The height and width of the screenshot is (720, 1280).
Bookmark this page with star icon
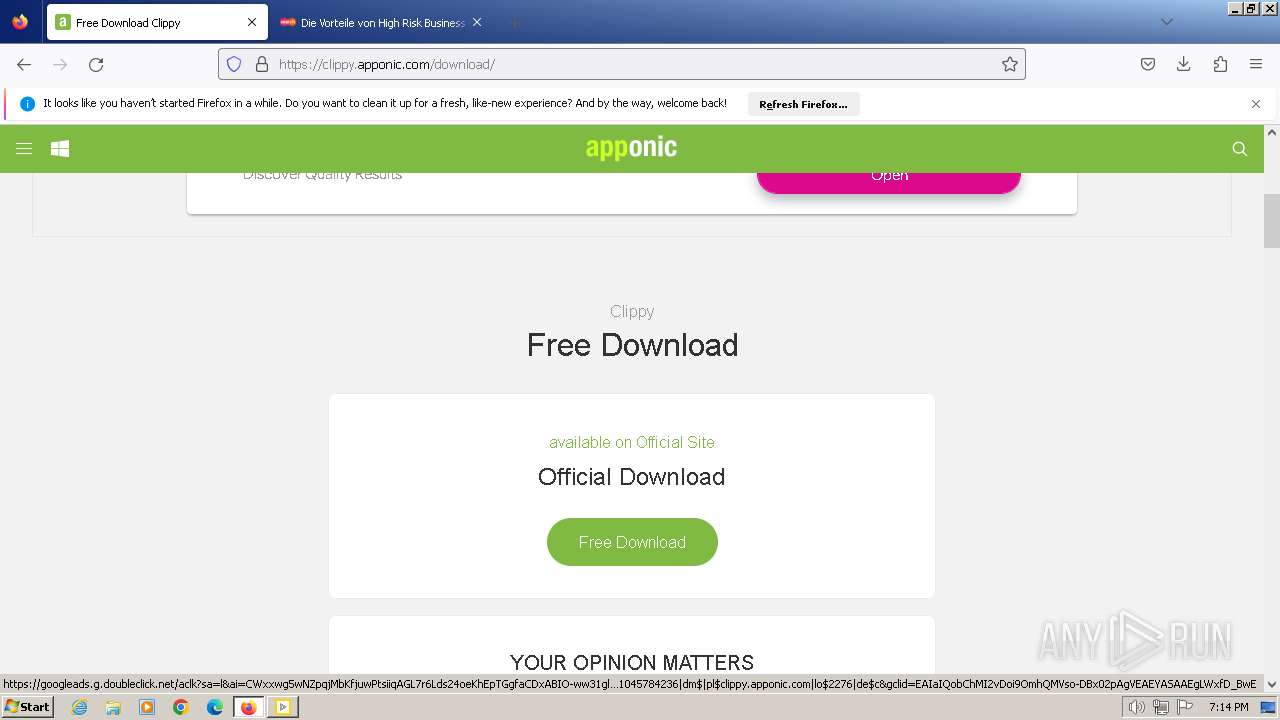coord(1010,64)
